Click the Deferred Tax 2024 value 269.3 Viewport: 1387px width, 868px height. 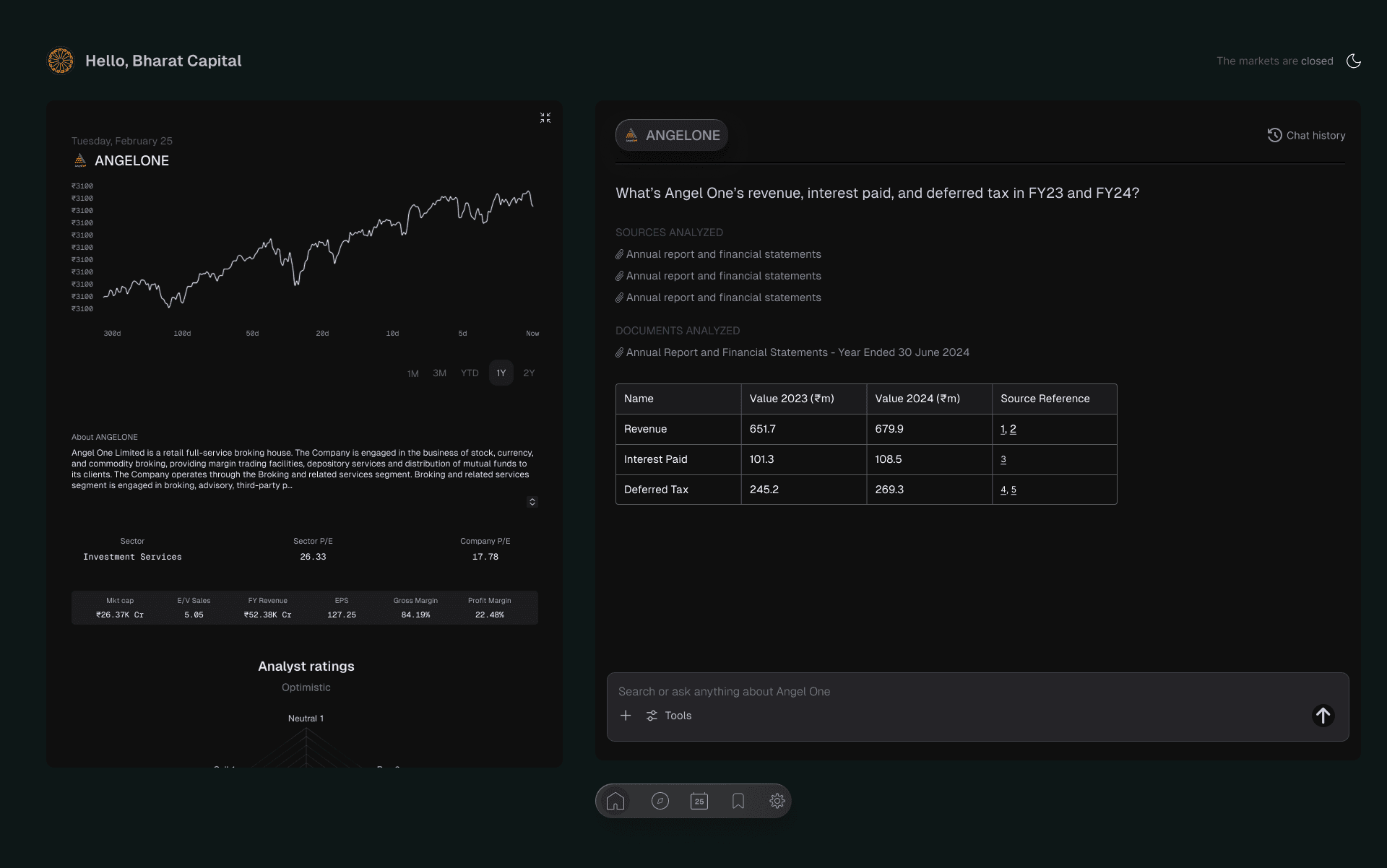889,490
